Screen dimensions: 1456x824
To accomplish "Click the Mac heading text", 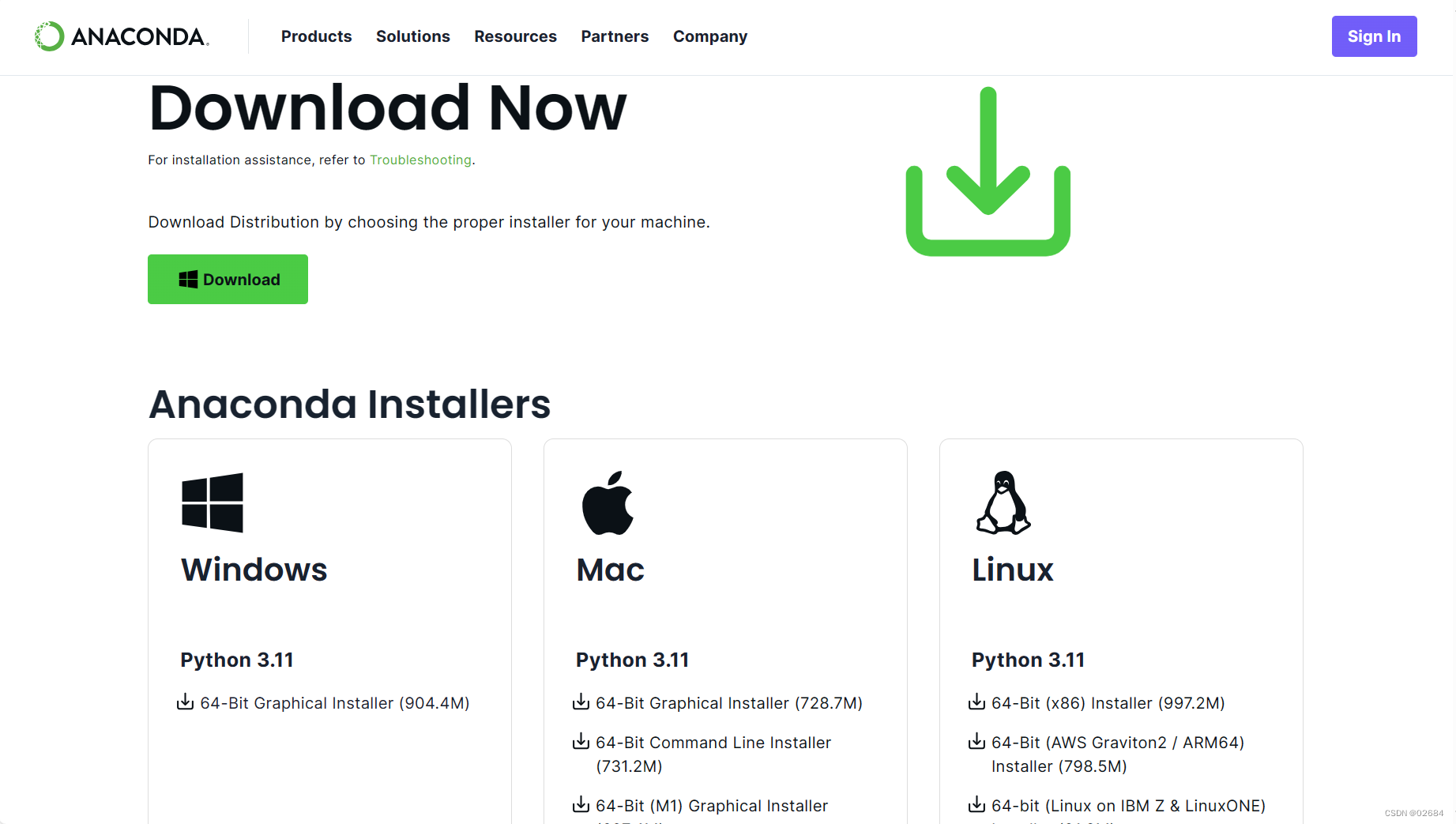I will pyautogui.click(x=610, y=570).
